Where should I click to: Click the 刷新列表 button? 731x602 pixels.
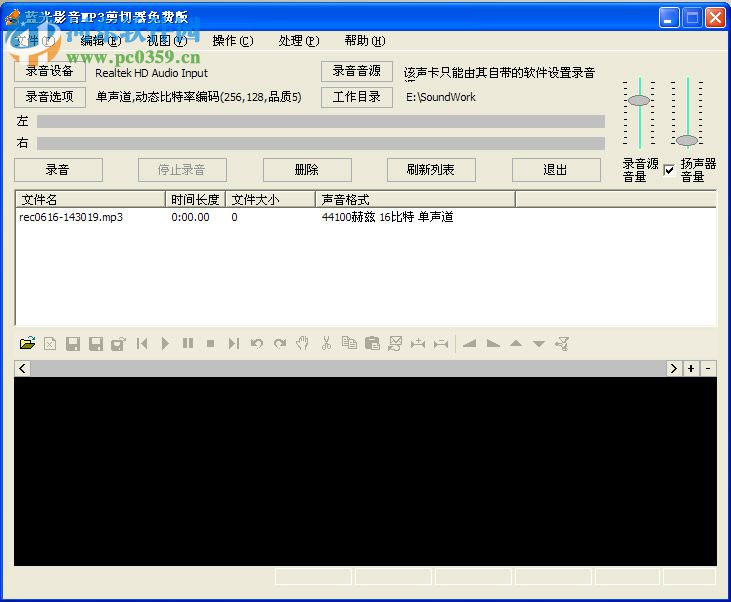pyautogui.click(x=431, y=170)
